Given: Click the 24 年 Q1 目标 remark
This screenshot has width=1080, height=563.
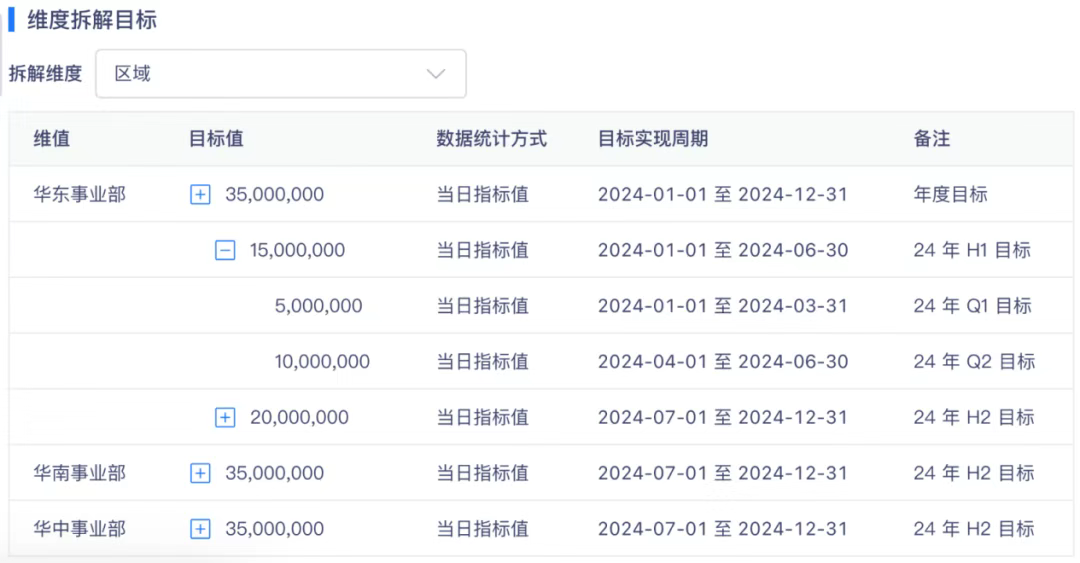Looking at the screenshot, I should (971, 306).
